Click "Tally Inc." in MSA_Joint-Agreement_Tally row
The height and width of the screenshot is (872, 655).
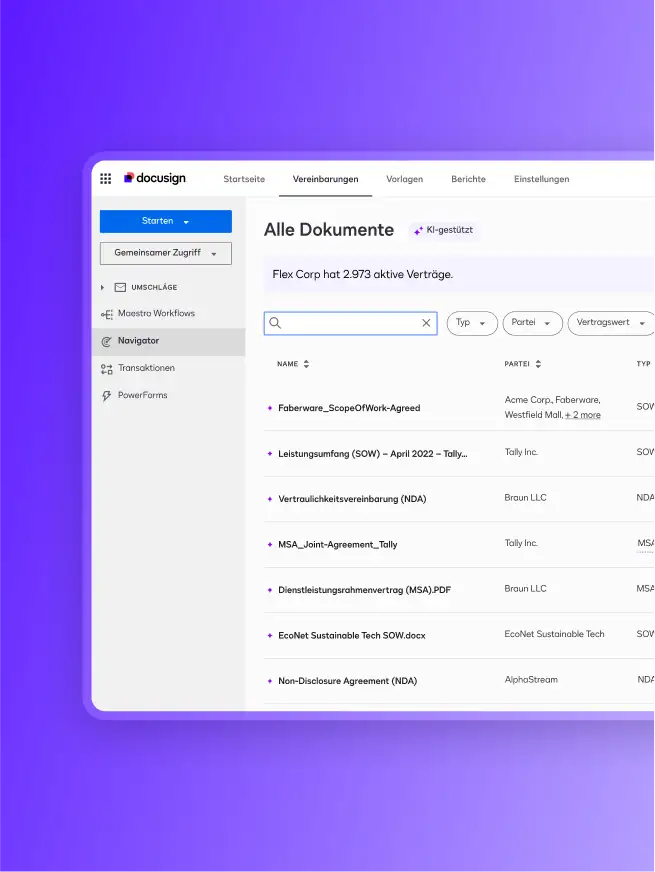tap(521, 543)
